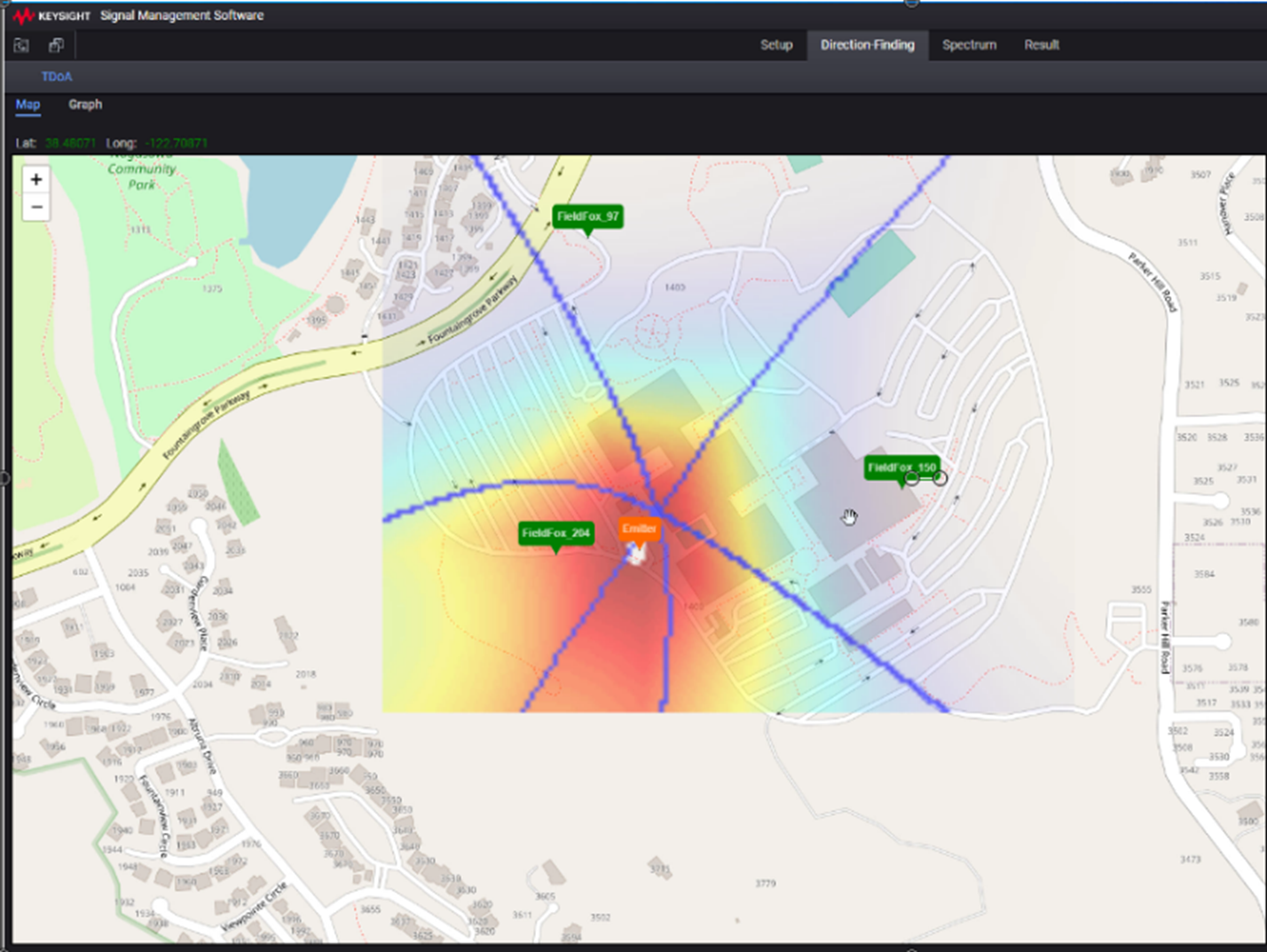Image resolution: width=1267 pixels, height=952 pixels.
Task: Zoom out using the map minus button
Action: [x=35, y=206]
